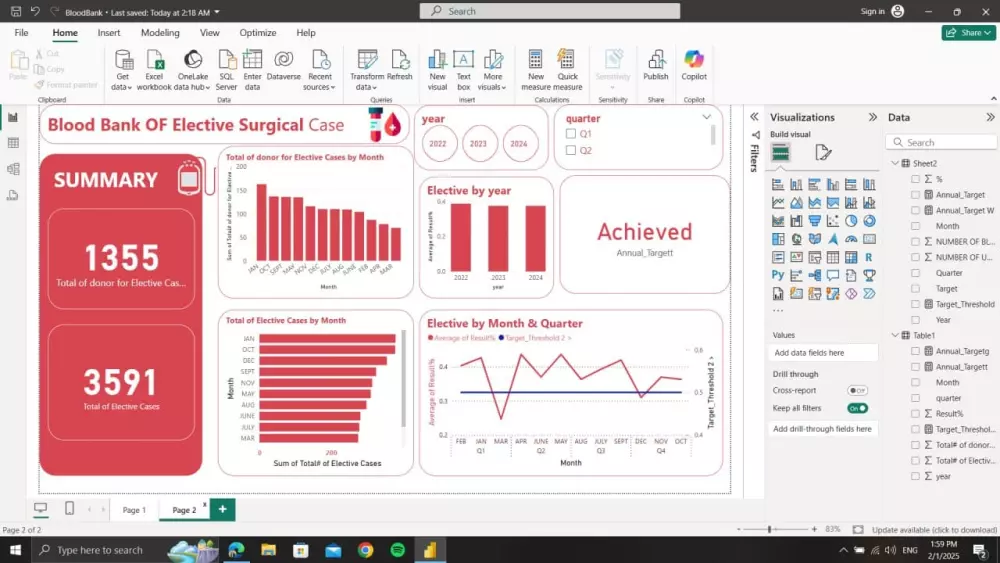1000x563 pixels.
Task: Collapse the Sheet2 table tree
Action: [x=895, y=163]
